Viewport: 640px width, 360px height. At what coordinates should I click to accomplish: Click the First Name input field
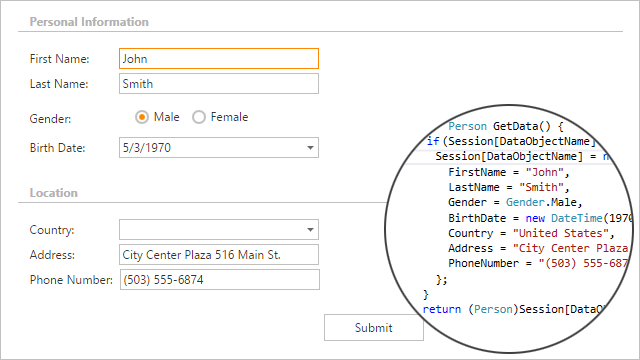[x=219, y=59]
